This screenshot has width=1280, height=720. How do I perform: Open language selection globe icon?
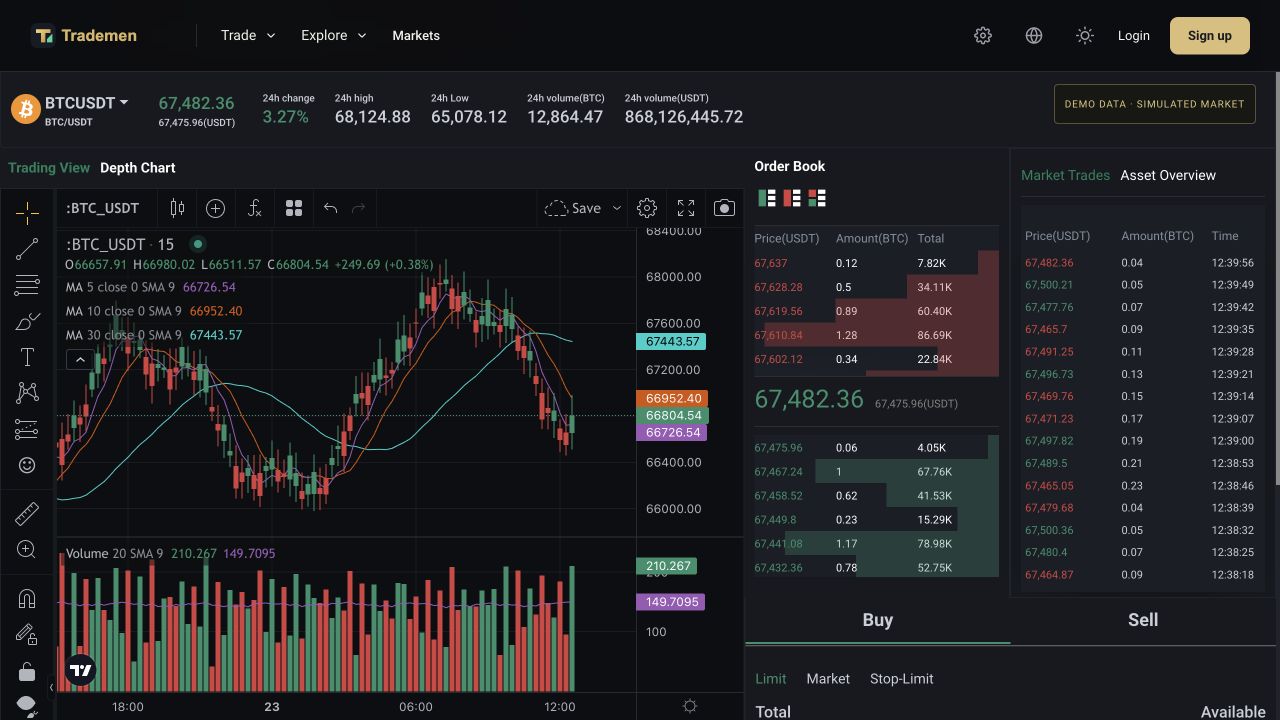1034,36
